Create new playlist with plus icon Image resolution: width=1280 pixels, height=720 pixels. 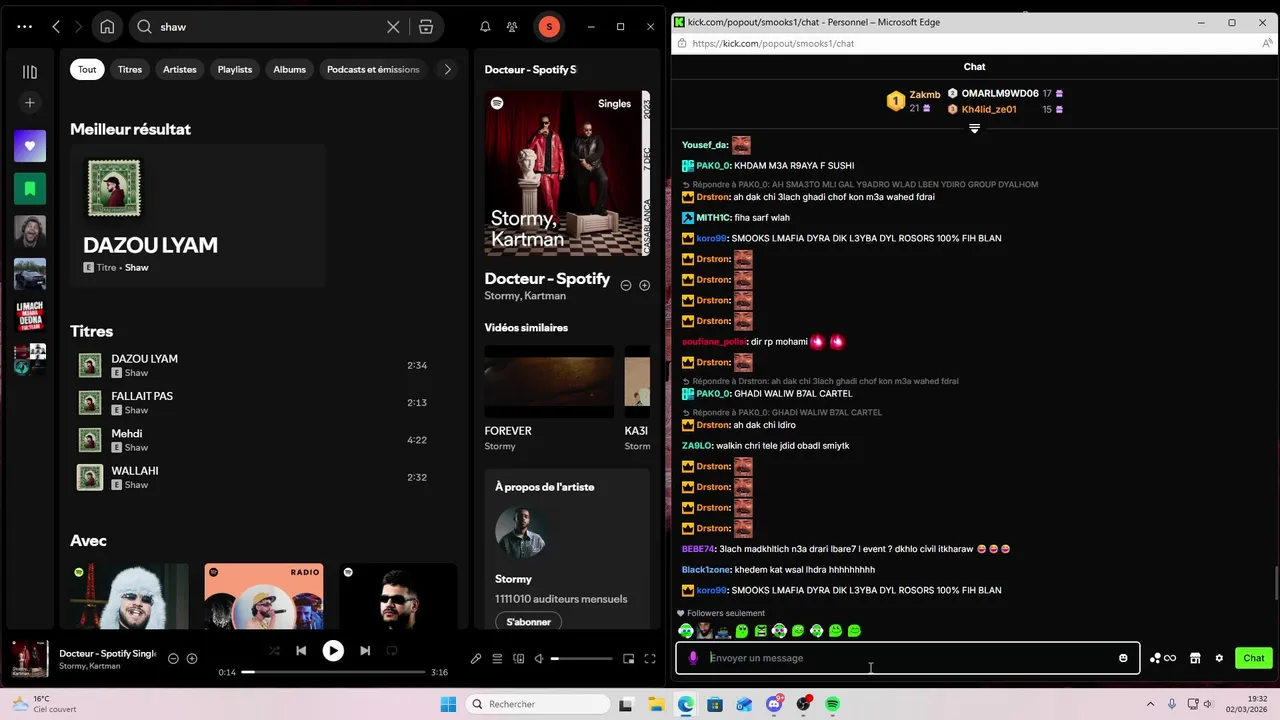pyautogui.click(x=30, y=103)
